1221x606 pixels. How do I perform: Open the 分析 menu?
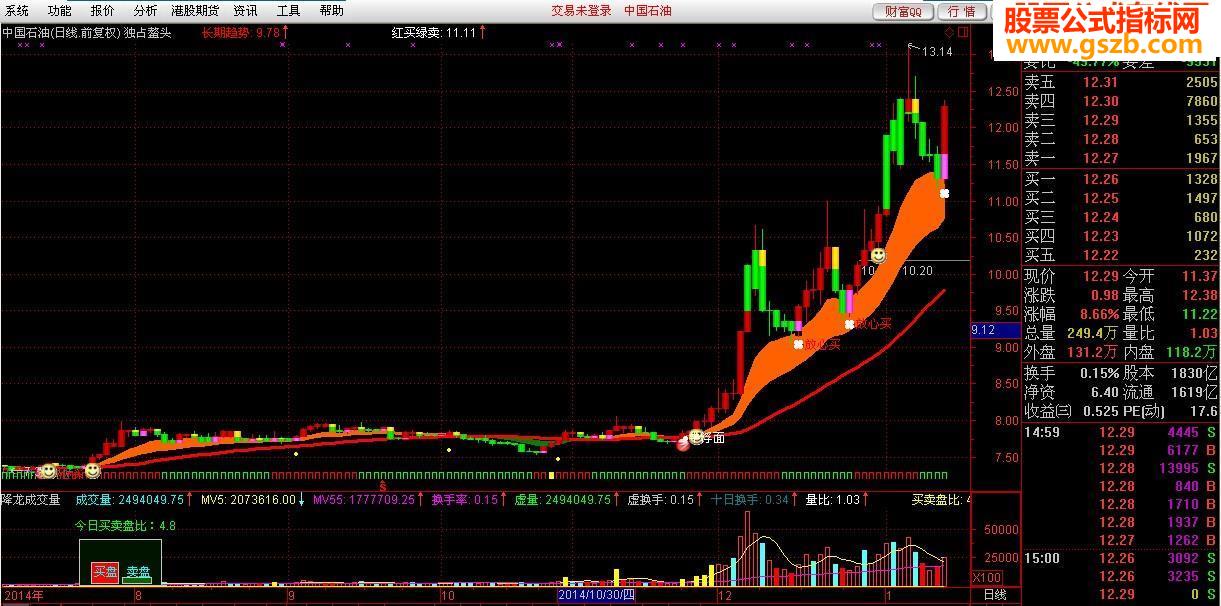point(146,11)
